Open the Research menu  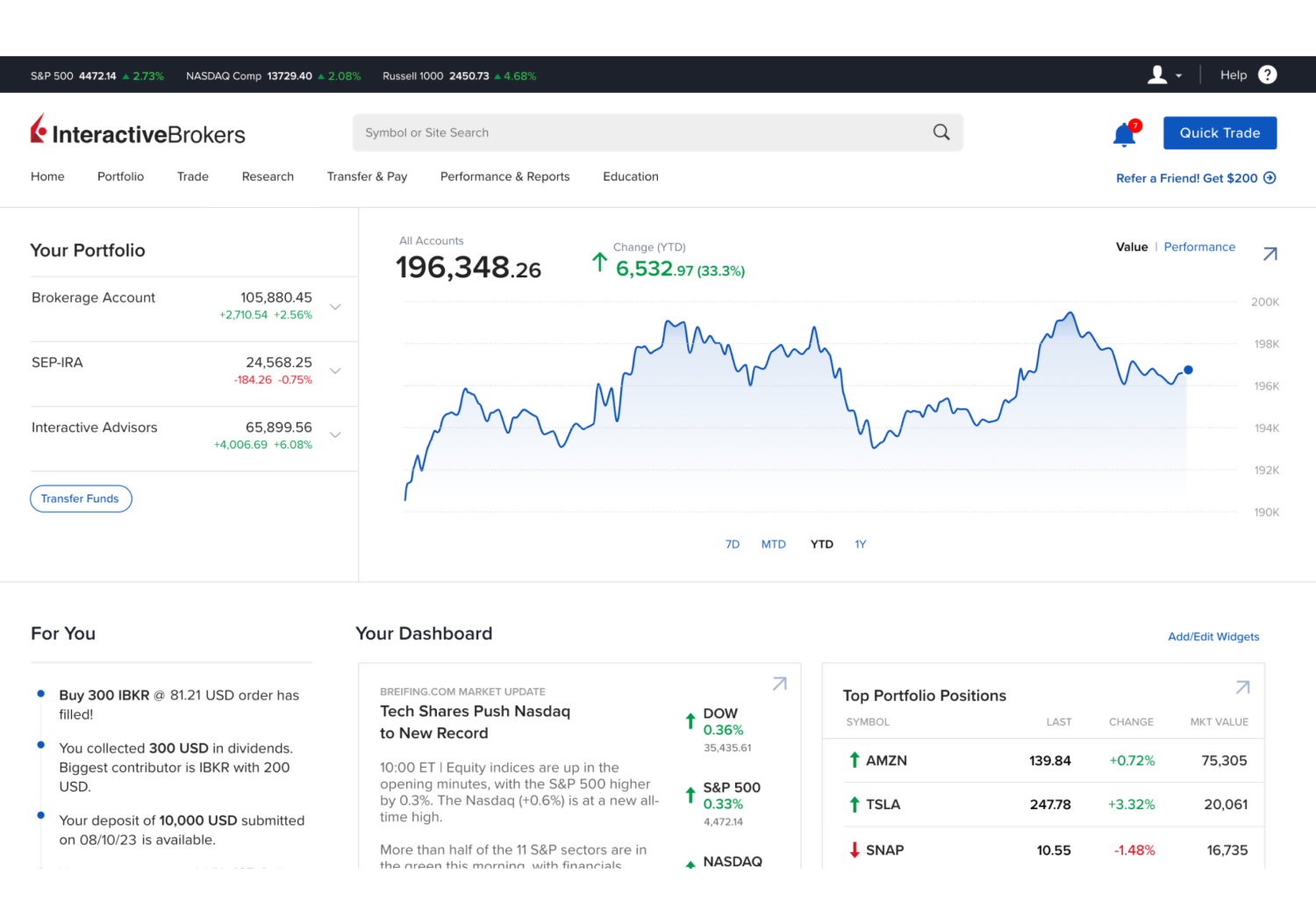pos(268,176)
